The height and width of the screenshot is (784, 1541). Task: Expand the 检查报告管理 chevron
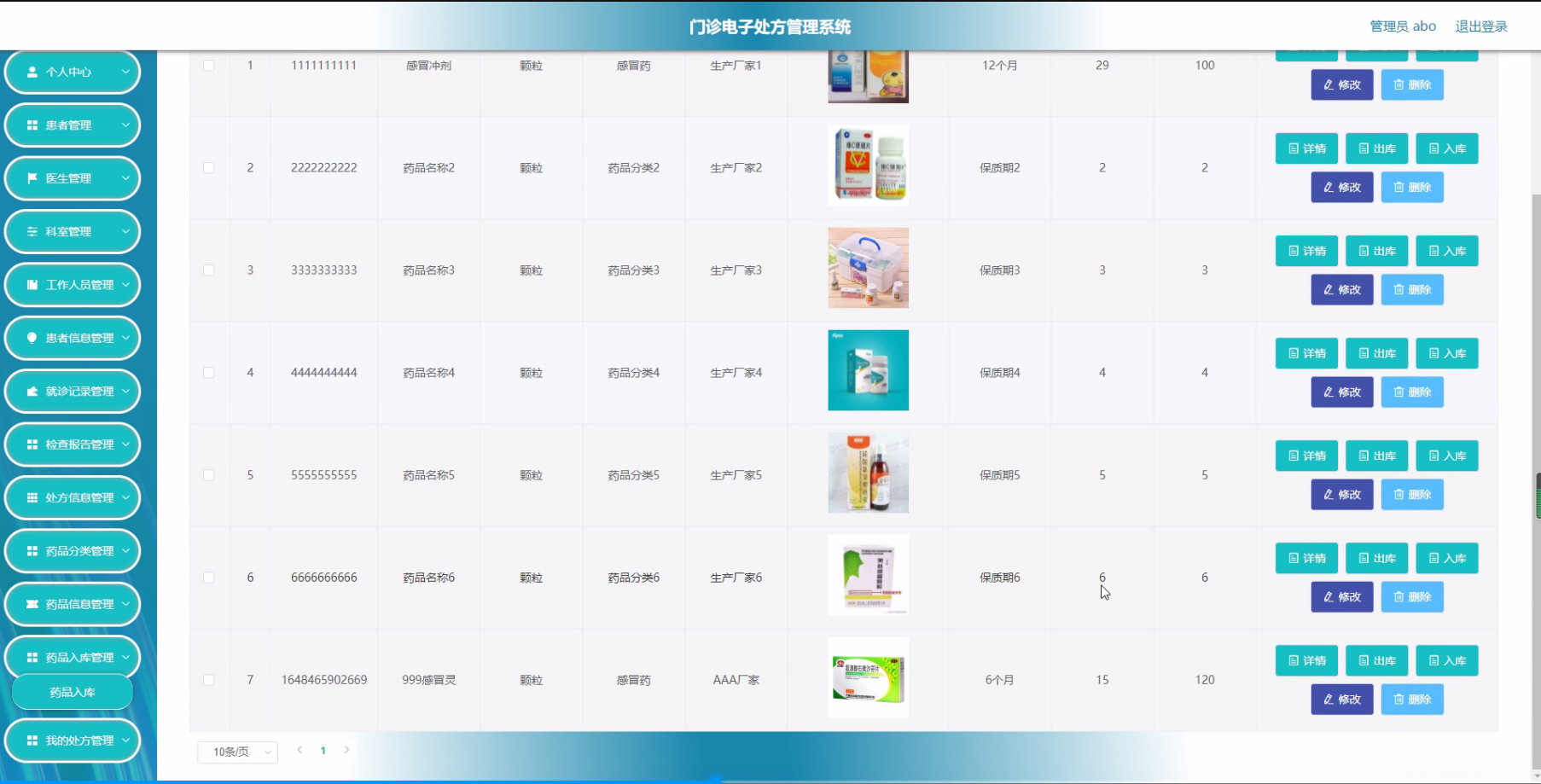pos(125,444)
